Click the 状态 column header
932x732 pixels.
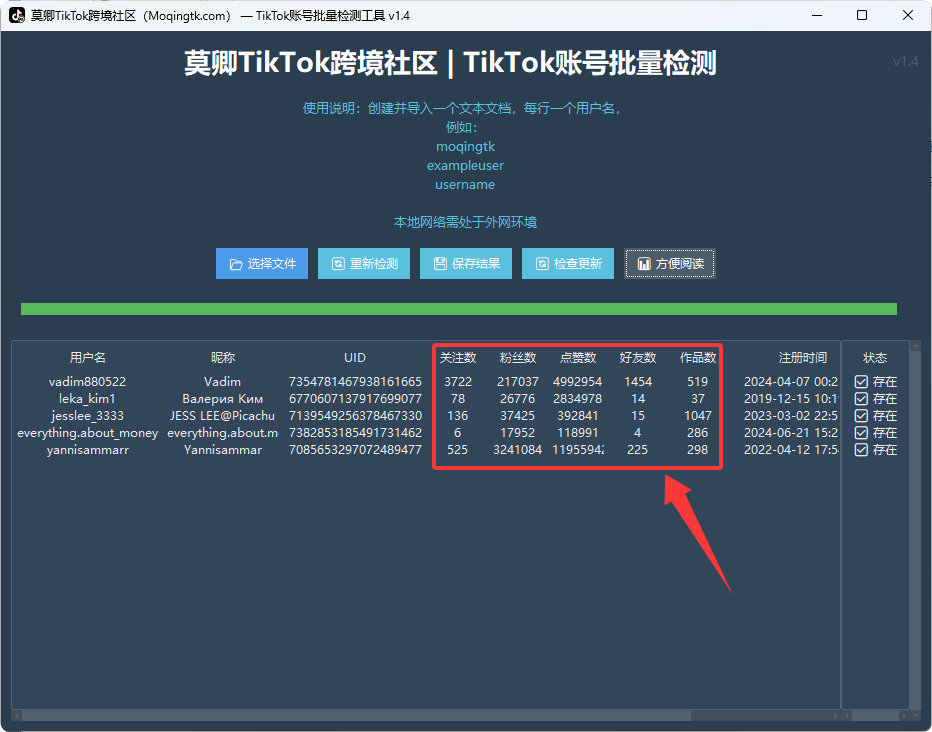(x=875, y=358)
